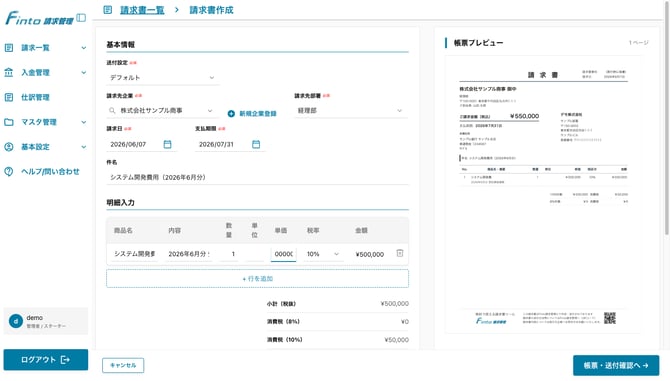Open the 請求一覧 sidebar menu

45,48
